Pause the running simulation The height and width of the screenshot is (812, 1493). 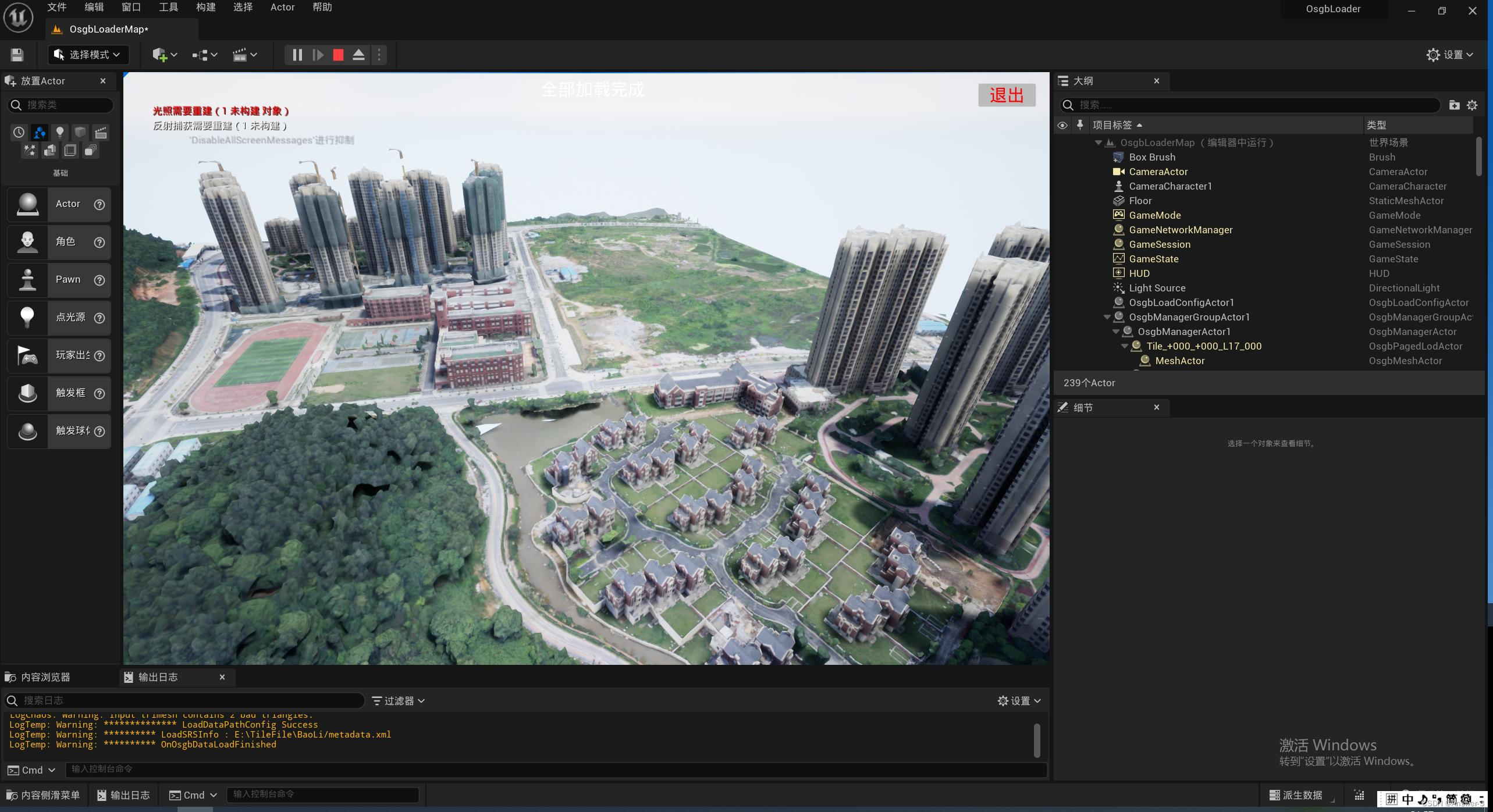click(297, 55)
